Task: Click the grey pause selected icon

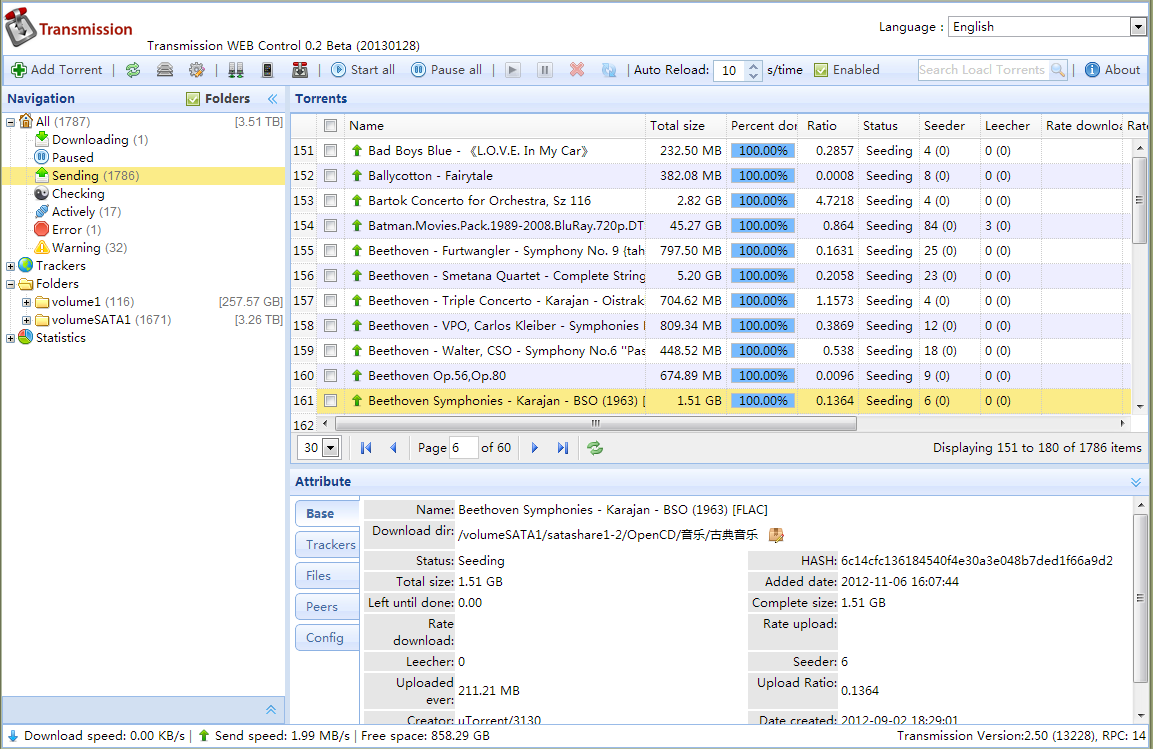Action: [545, 70]
